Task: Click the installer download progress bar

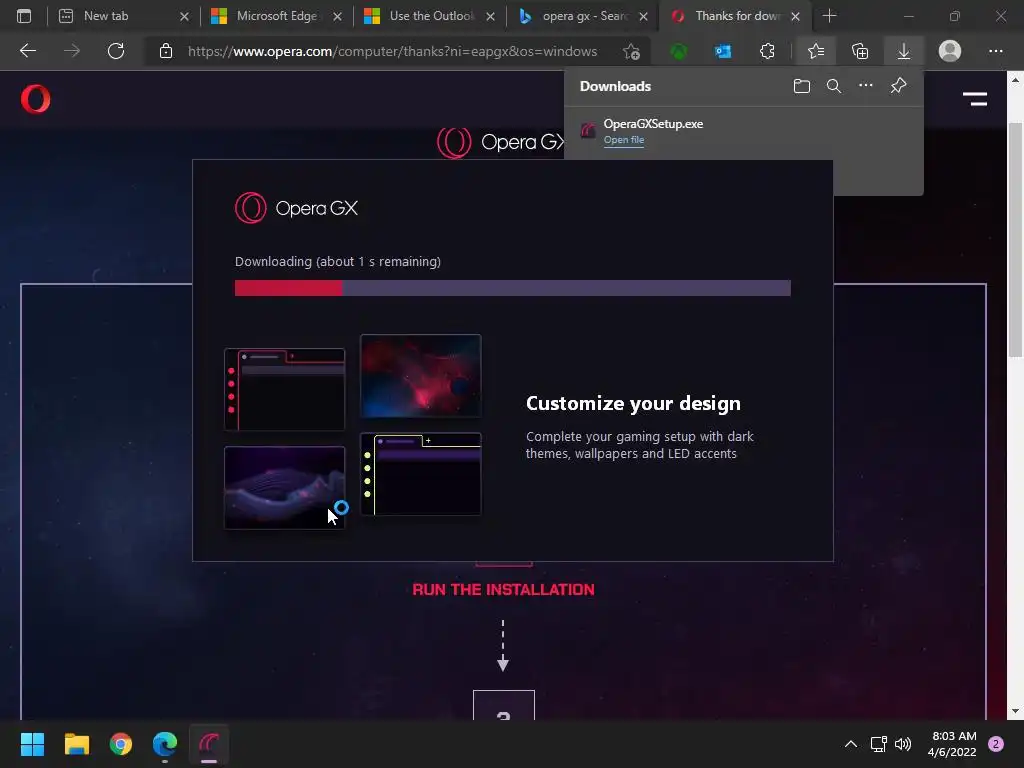Action: (513, 288)
